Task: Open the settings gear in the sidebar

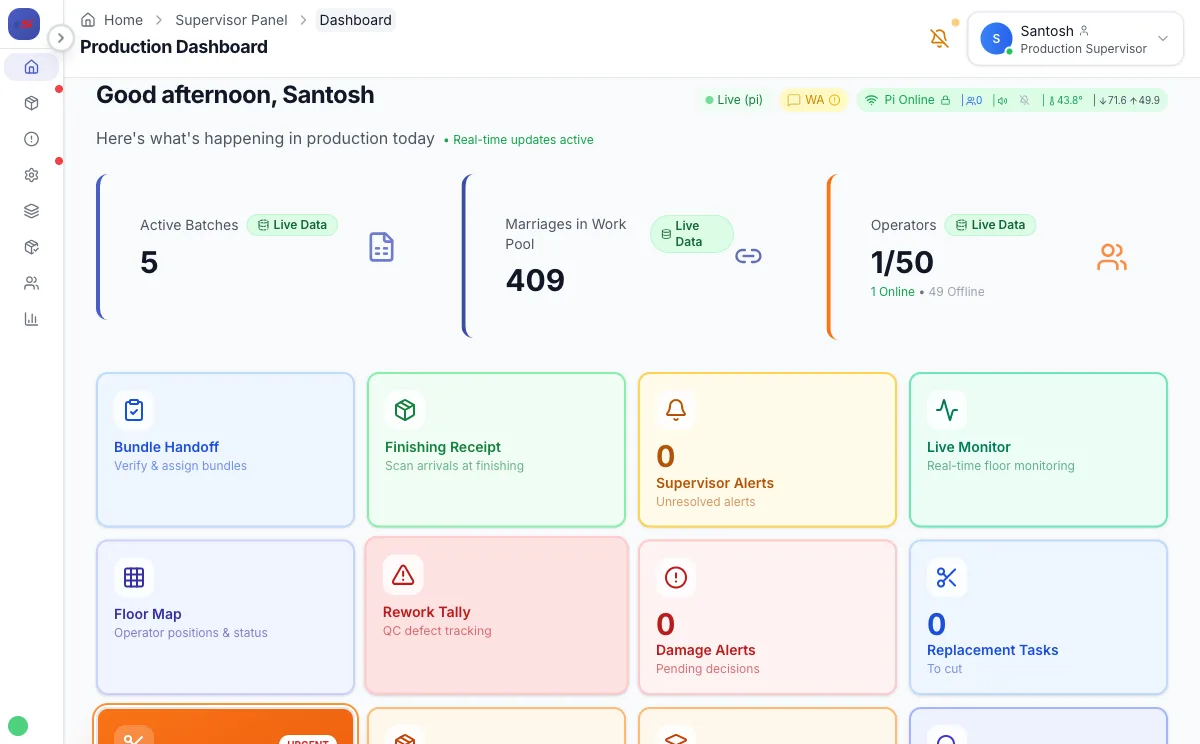Action: [x=31, y=174]
